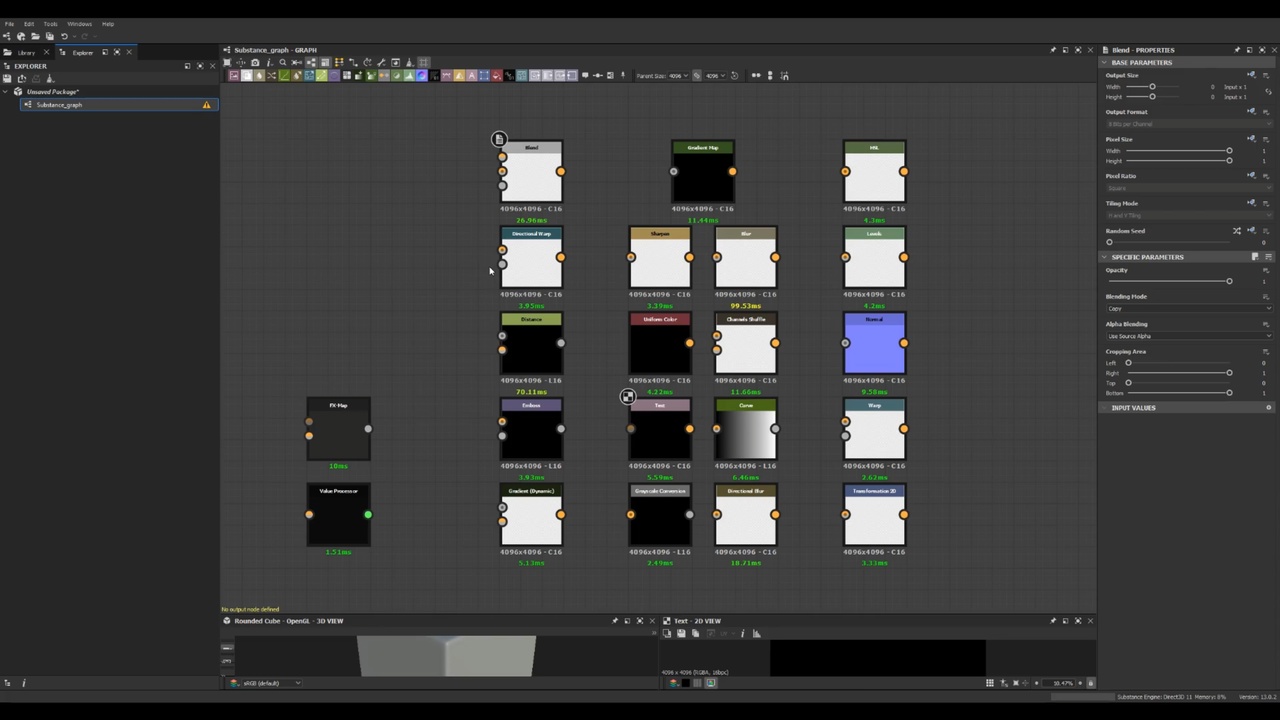Open the Alpha Blending dropdown
The width and height of the screenshot is (1280, 720).
tap(1189, 336)
